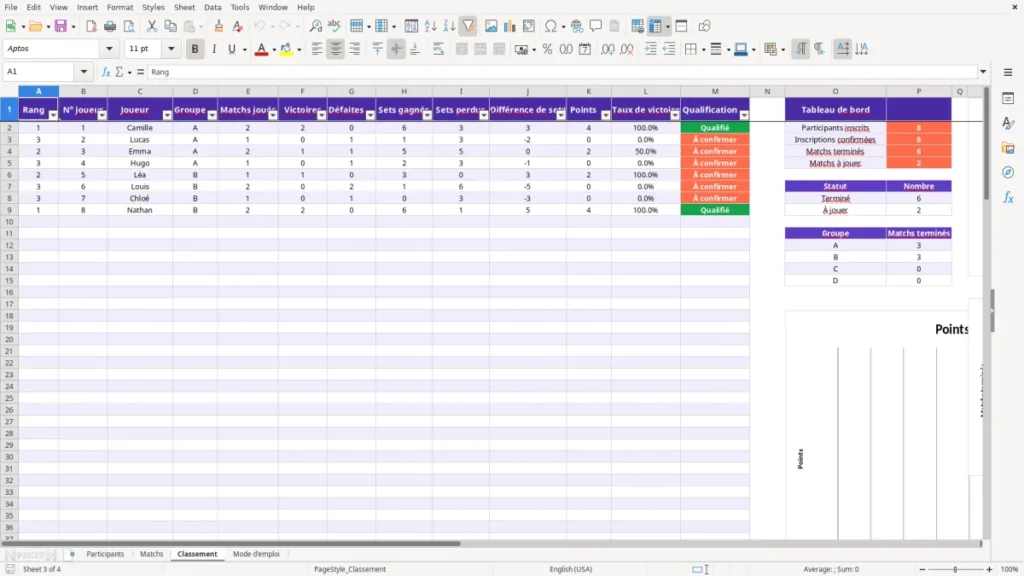
Task: Apply the red font color swatch
Action: click(261, 49)
